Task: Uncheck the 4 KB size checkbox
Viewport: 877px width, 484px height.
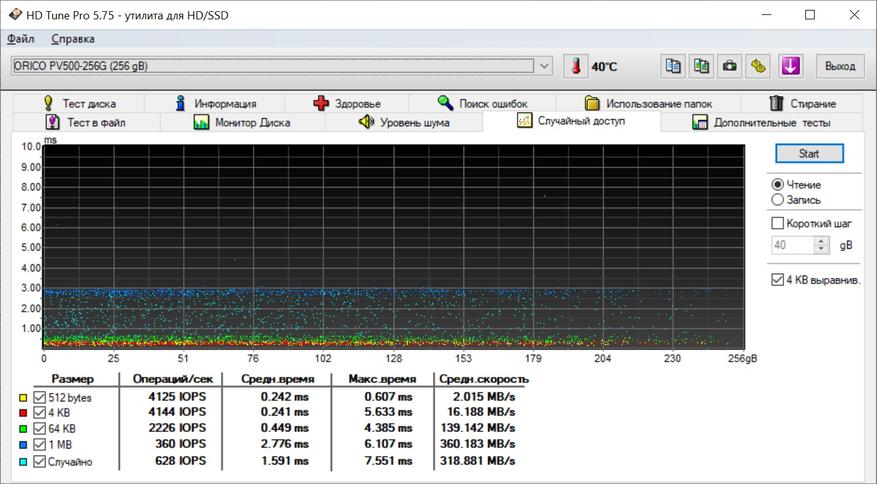Action: (39, 413)
